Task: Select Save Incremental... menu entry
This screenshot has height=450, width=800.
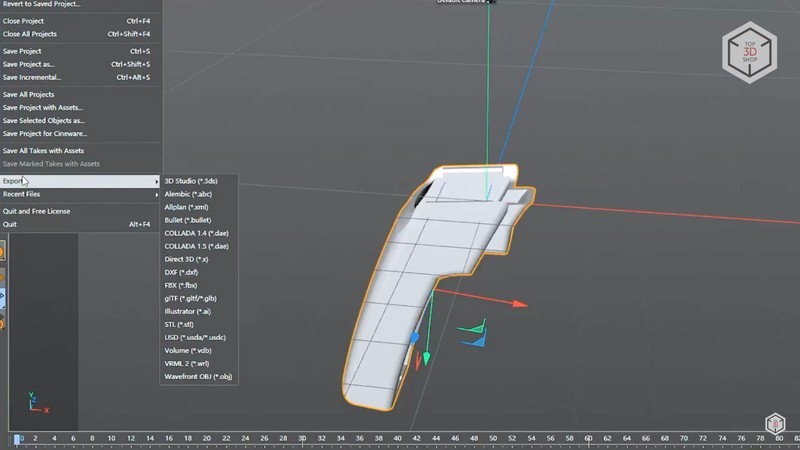Action: coord(34,77)
